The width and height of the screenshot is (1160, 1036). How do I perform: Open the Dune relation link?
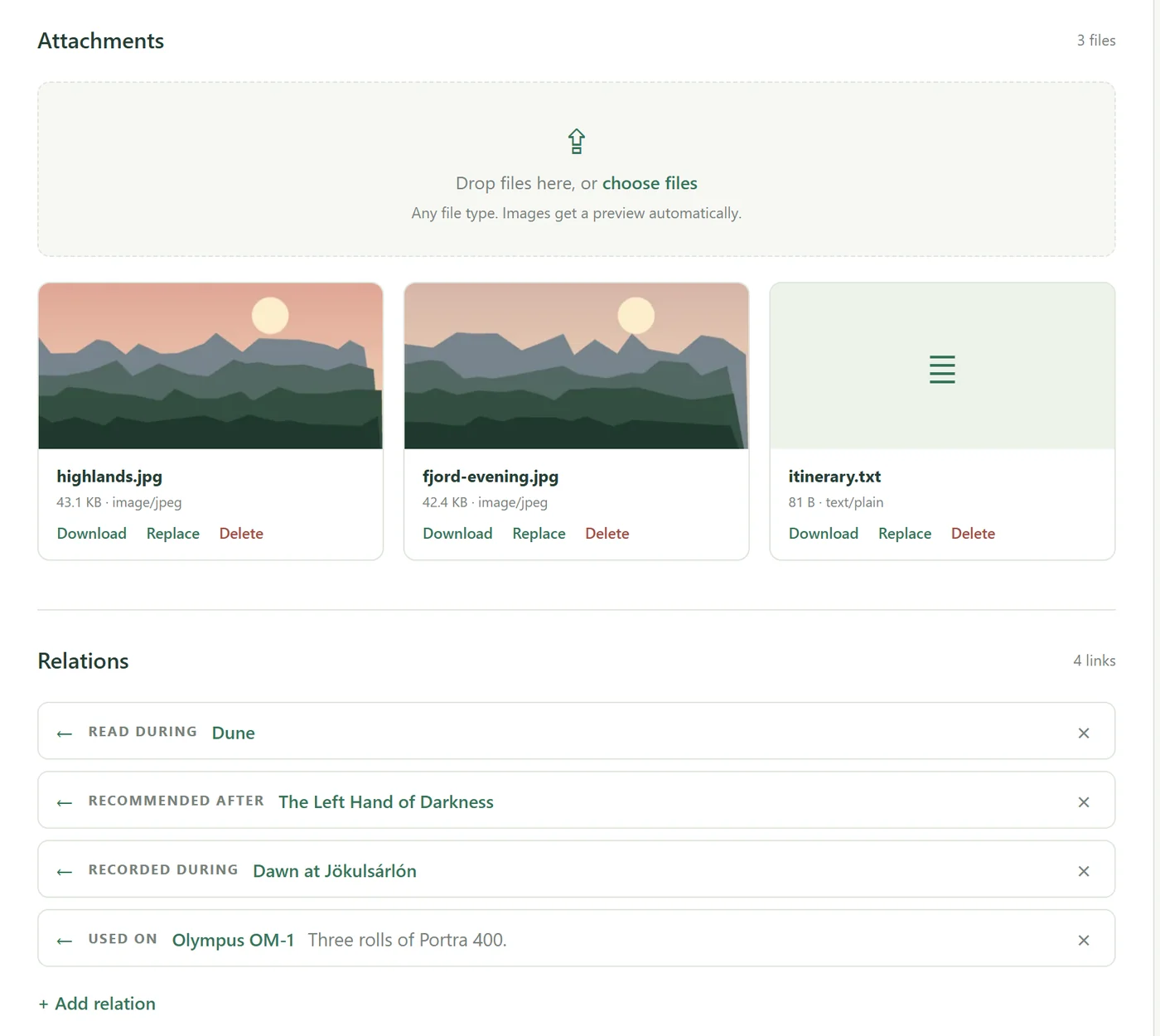(x=234, y=733)
